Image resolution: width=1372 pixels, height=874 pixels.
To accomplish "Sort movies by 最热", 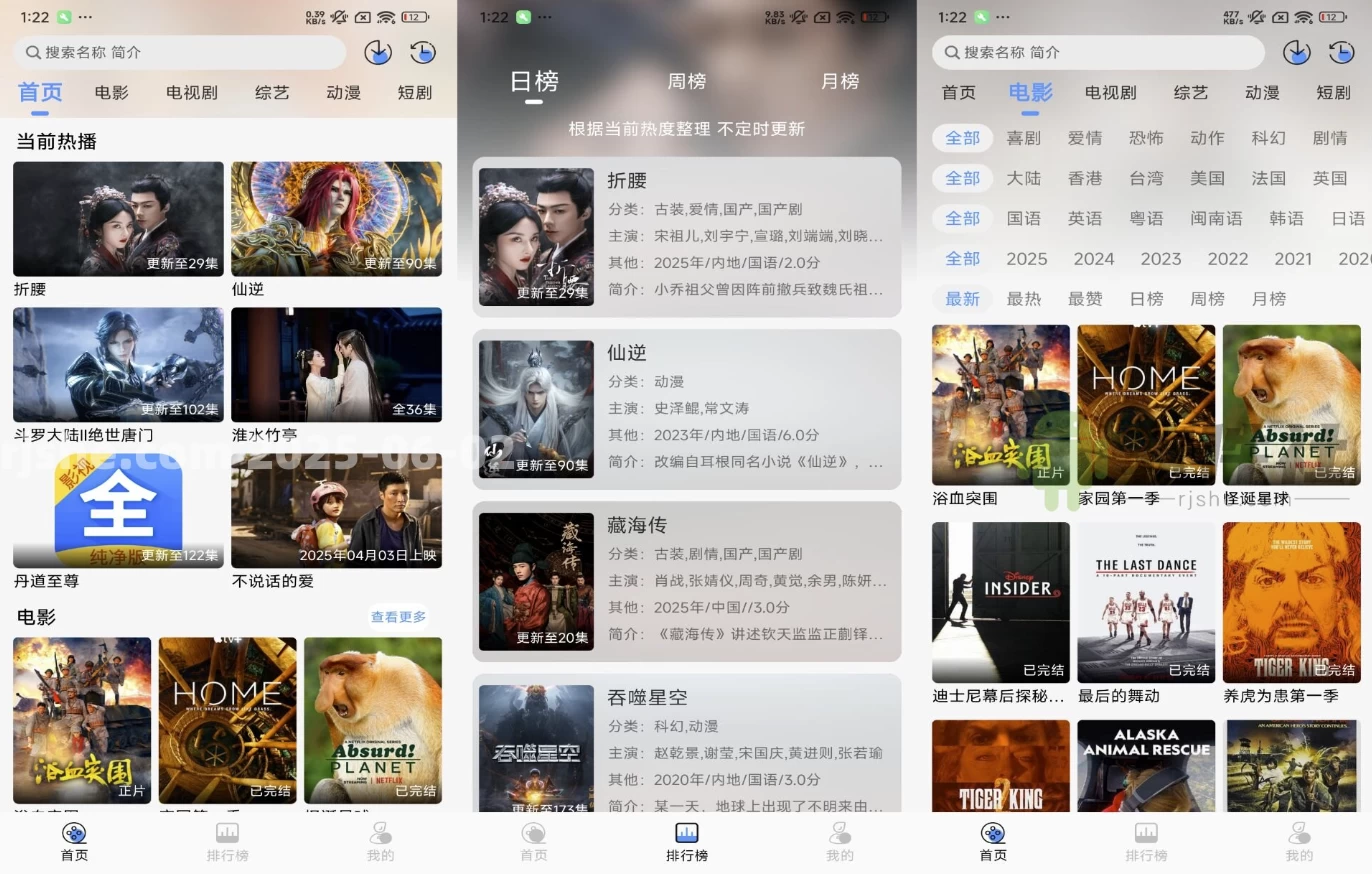I will tap(1023, 298).
